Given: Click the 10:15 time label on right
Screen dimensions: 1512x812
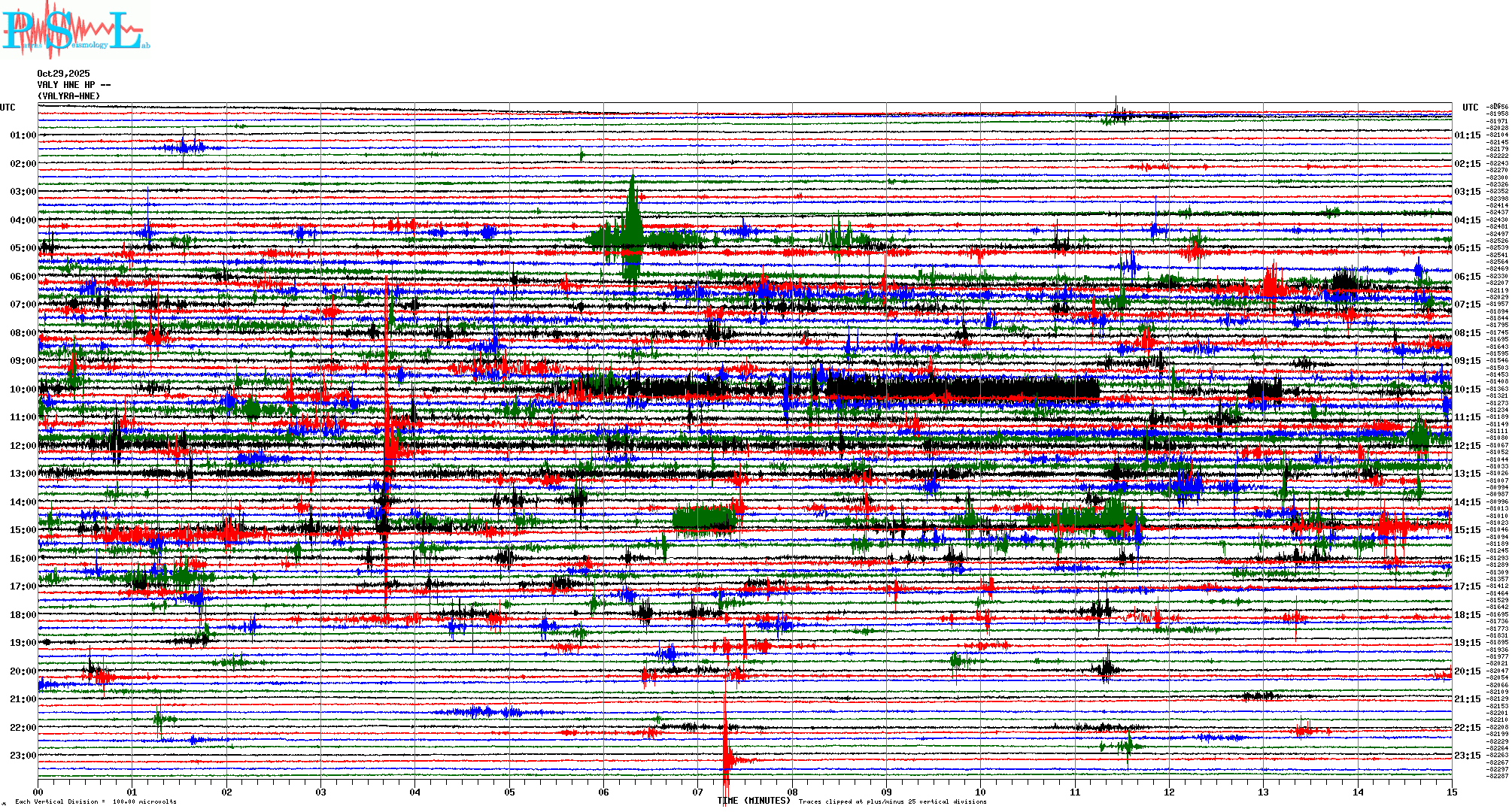Looking at the screenshot, I should (1467, 389).
